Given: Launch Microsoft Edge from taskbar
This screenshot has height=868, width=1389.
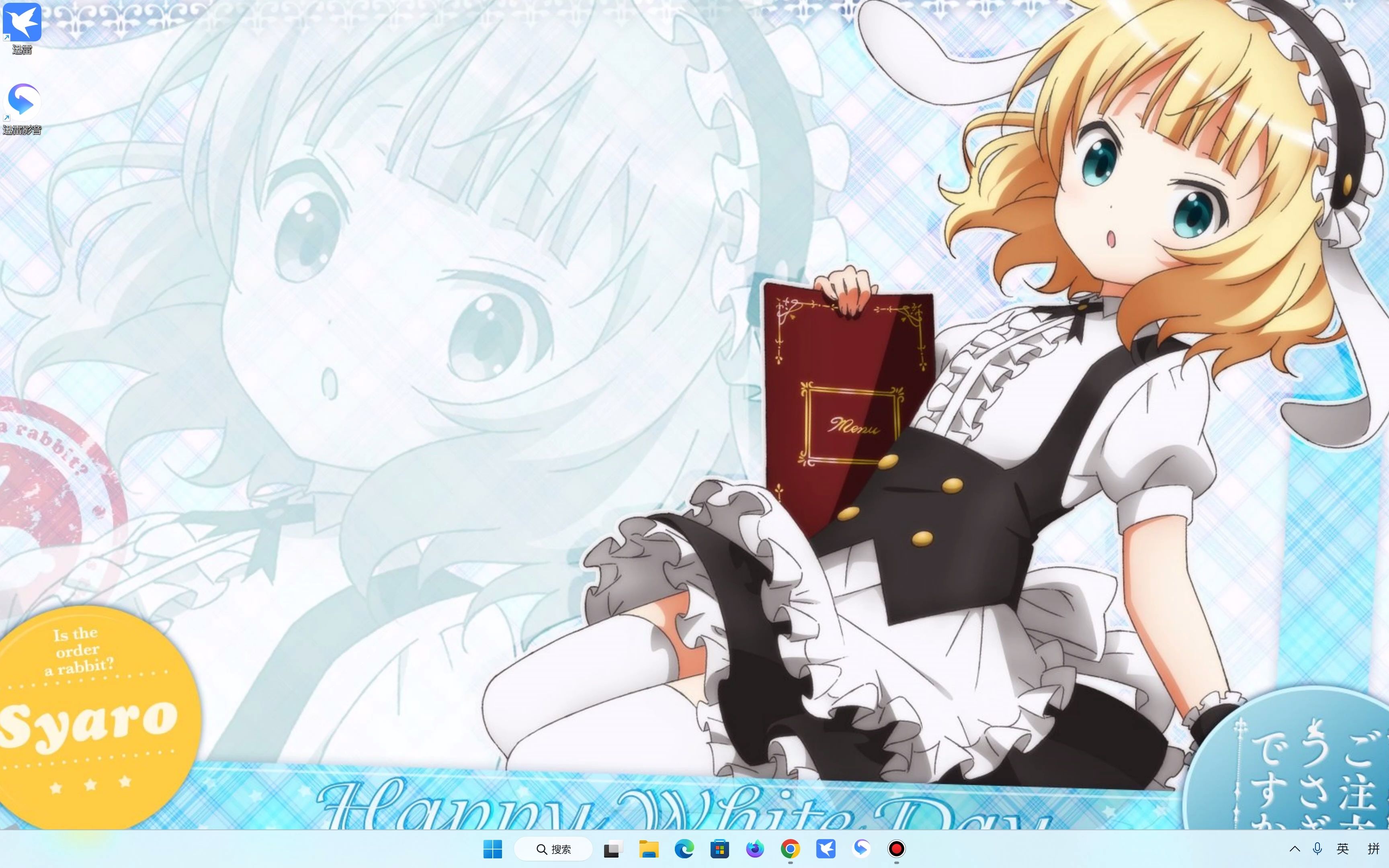Looking at the screenshot, I should coord(684,849).
